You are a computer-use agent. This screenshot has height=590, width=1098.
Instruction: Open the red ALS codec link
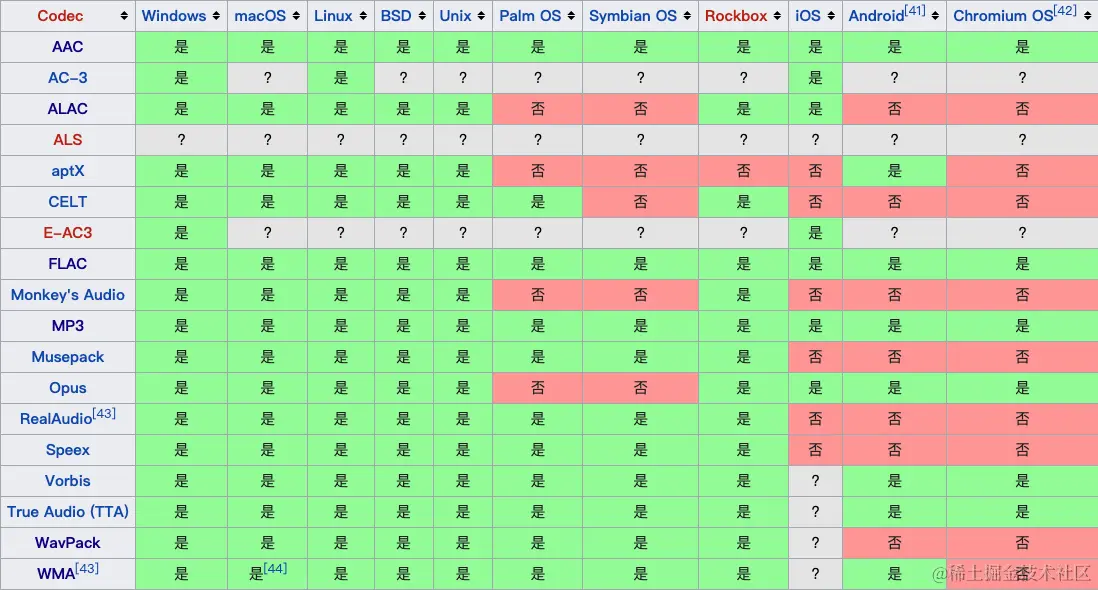click(x=67, y=140)
